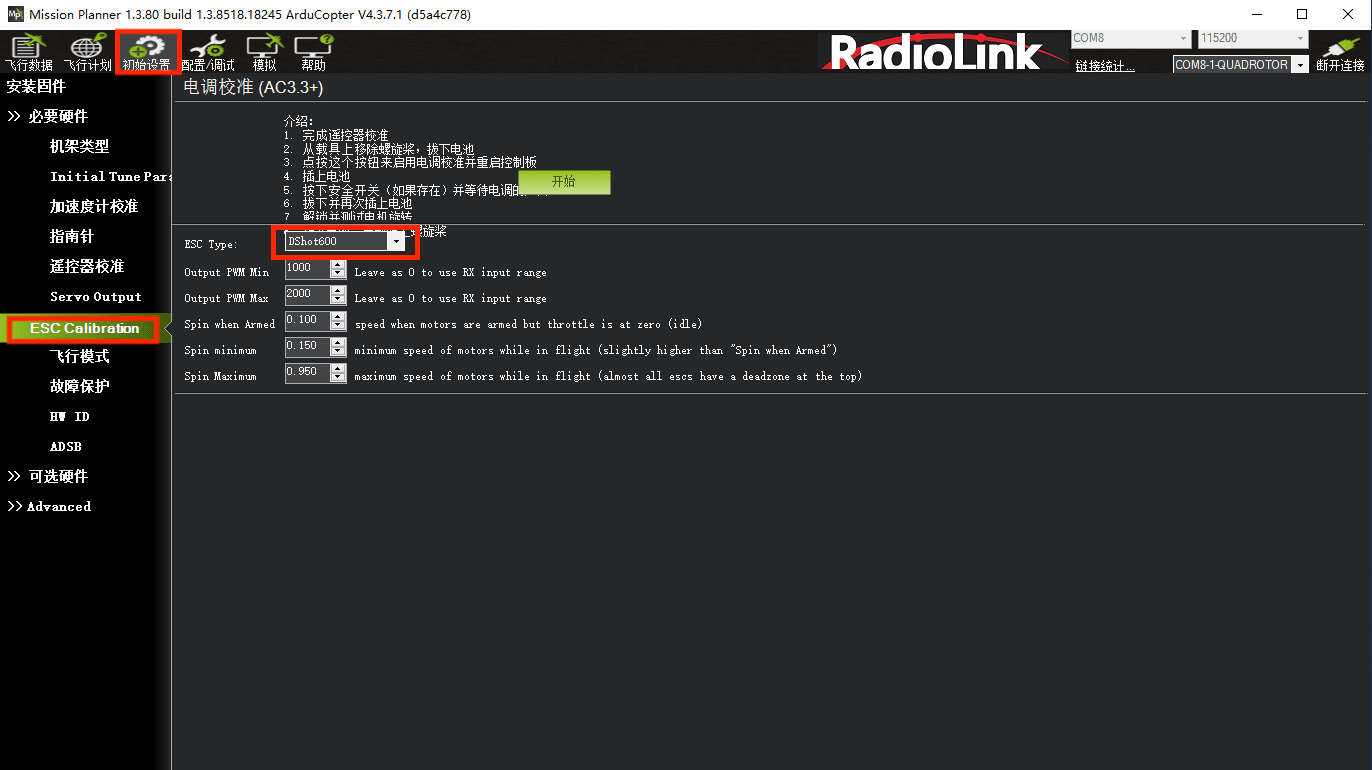This screenshot has height=770, width=1372.
Task: Expand the Advanced section in sidebar
Action: tap(49, 506)
